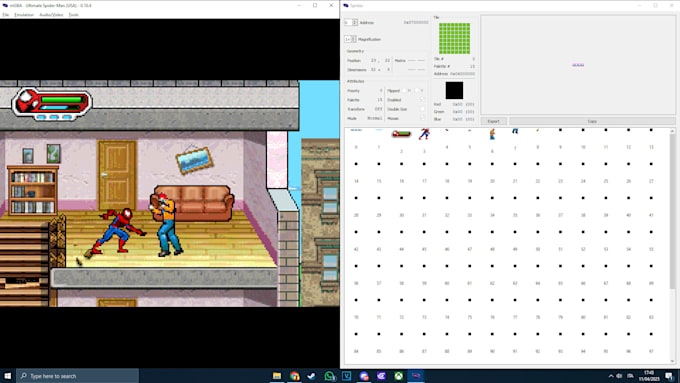Click the mGBA taskbar icon
680x383 pixels.
click(416, 376)
